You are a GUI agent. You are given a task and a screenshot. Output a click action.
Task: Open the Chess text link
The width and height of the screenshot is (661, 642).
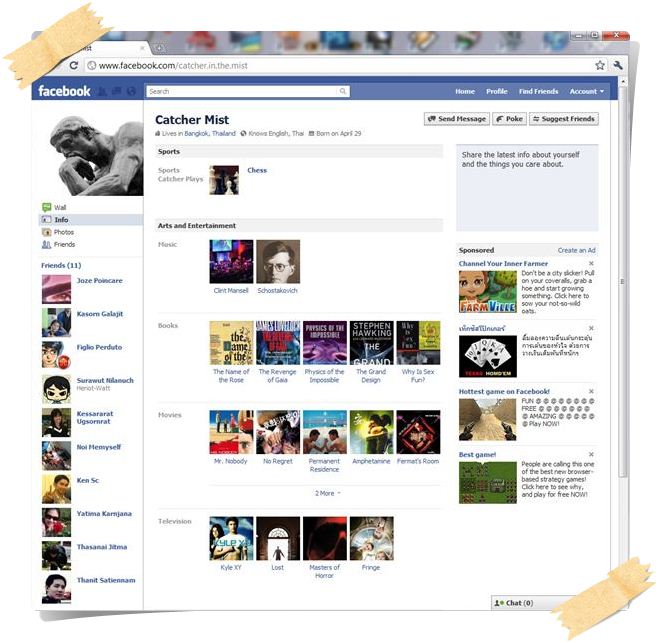257,170
